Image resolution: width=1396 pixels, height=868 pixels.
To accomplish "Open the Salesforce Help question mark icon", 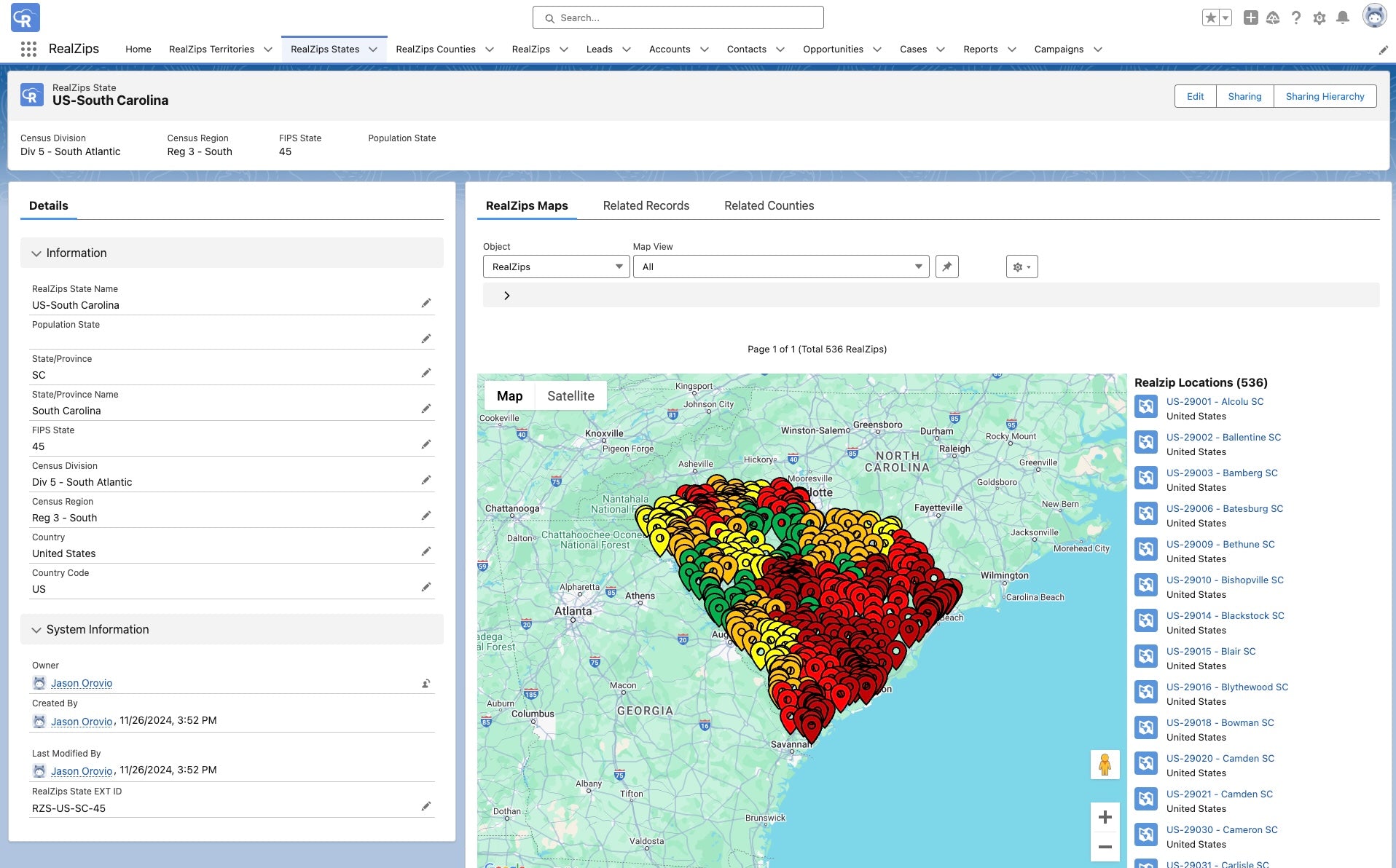I will [1295, 17].
